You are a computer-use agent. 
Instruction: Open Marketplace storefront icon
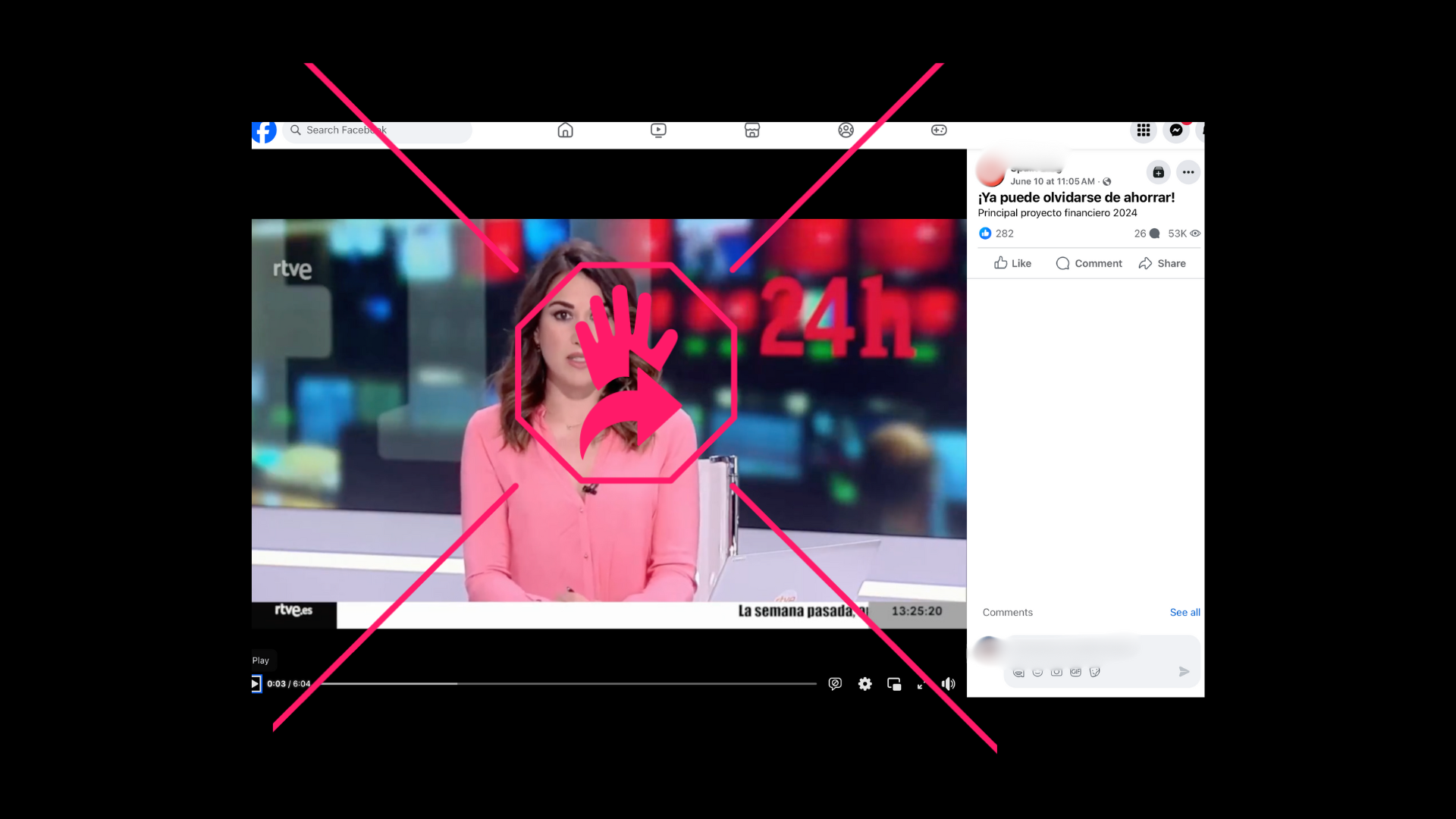[752, 130]
